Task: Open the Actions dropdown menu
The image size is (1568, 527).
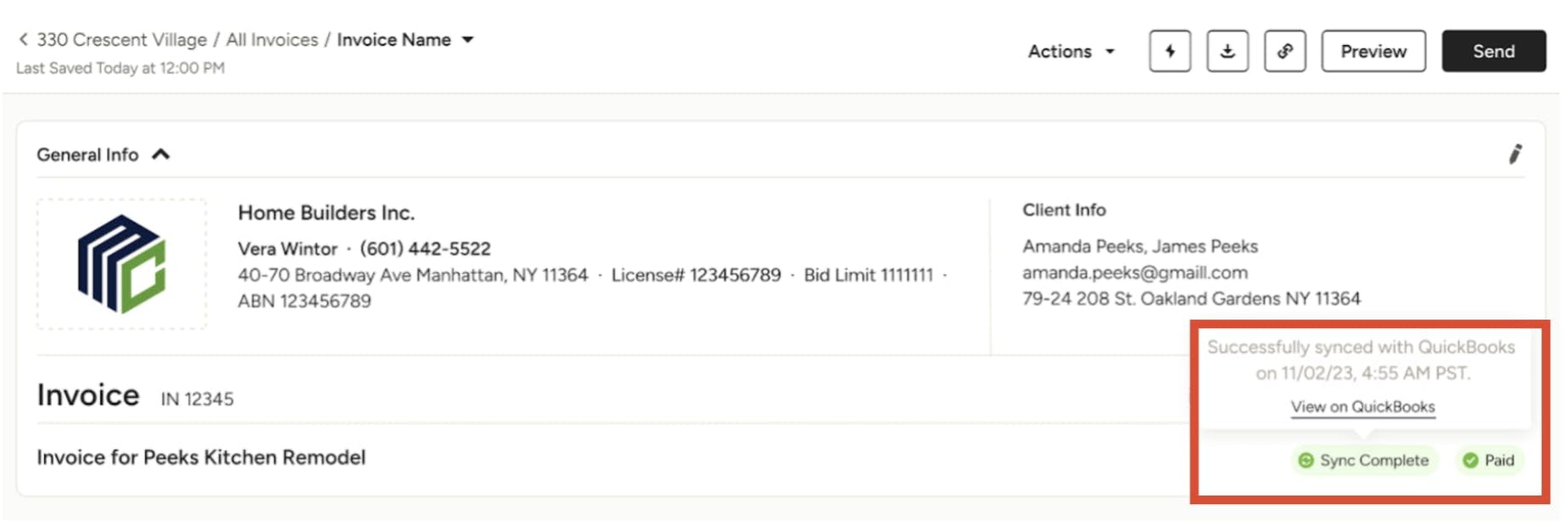Action: [x=1070, y=51]
